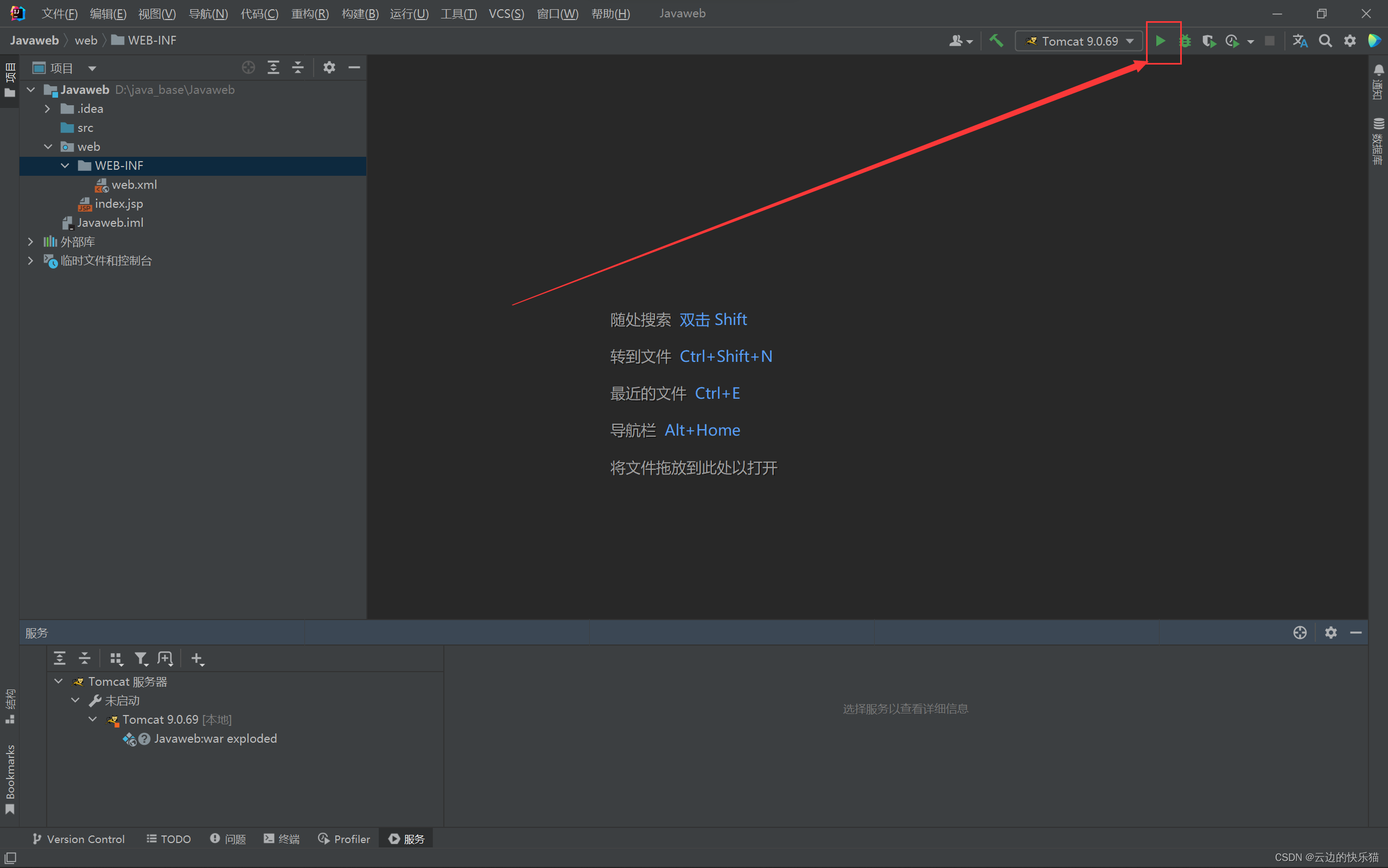
Task: Select index.jsp in the project tree
Action: [118, 204]
